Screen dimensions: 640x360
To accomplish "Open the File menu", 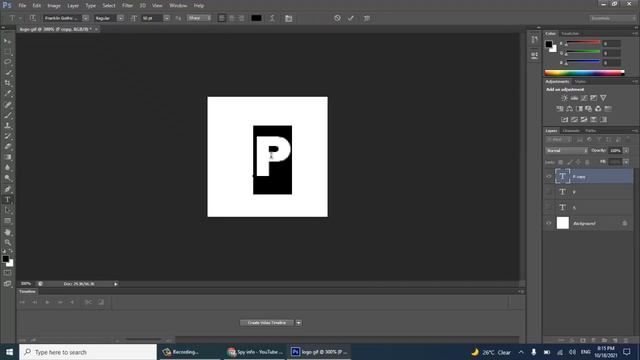I will point(22,6).
